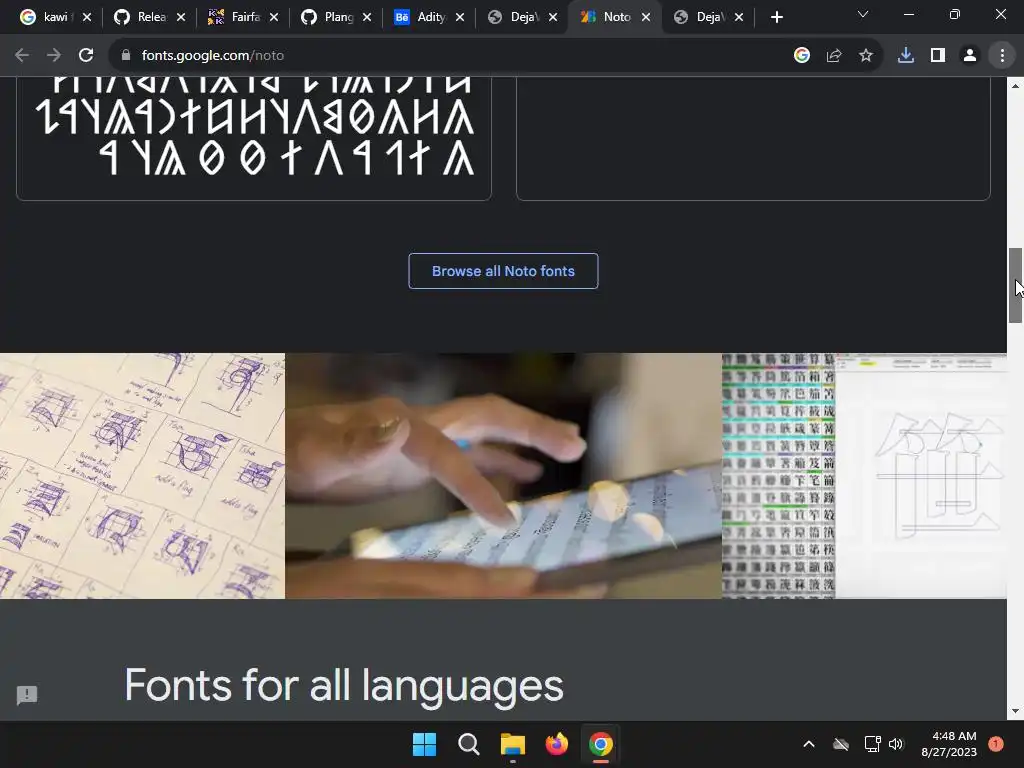Viewport: 1024px width, 768px height.
Task: Show hidden system tray icons
Action: pyautogui.click(x=808, y=744)
